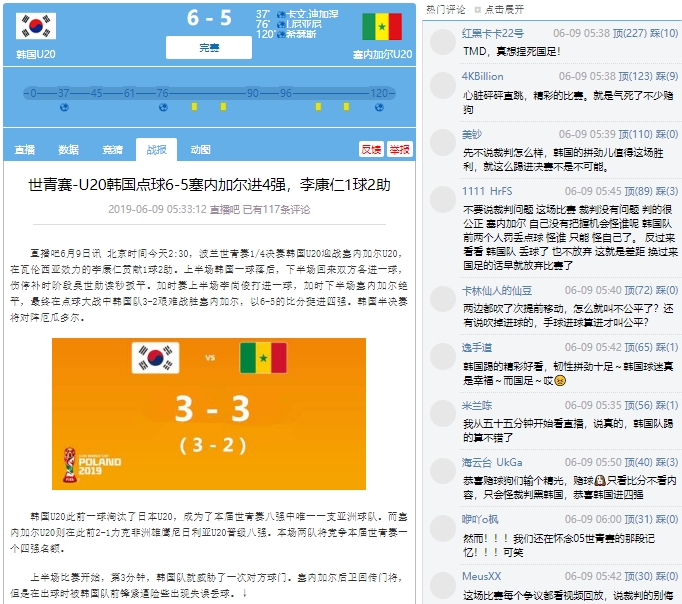Screen dimensions: 682x604
Task: Upvote MeusXX's comment via 顶(30)
Action: 639,577
